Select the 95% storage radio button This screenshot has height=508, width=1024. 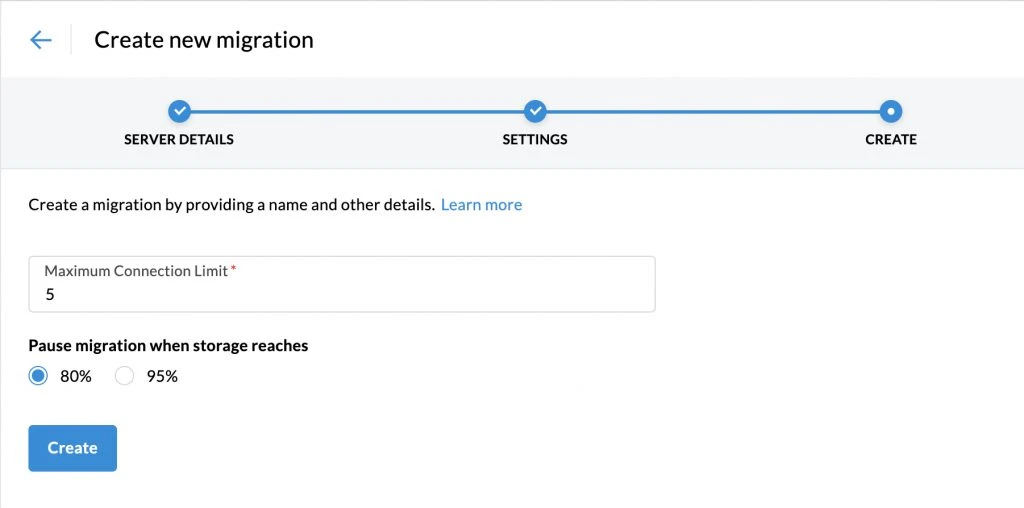pos(125,377)
